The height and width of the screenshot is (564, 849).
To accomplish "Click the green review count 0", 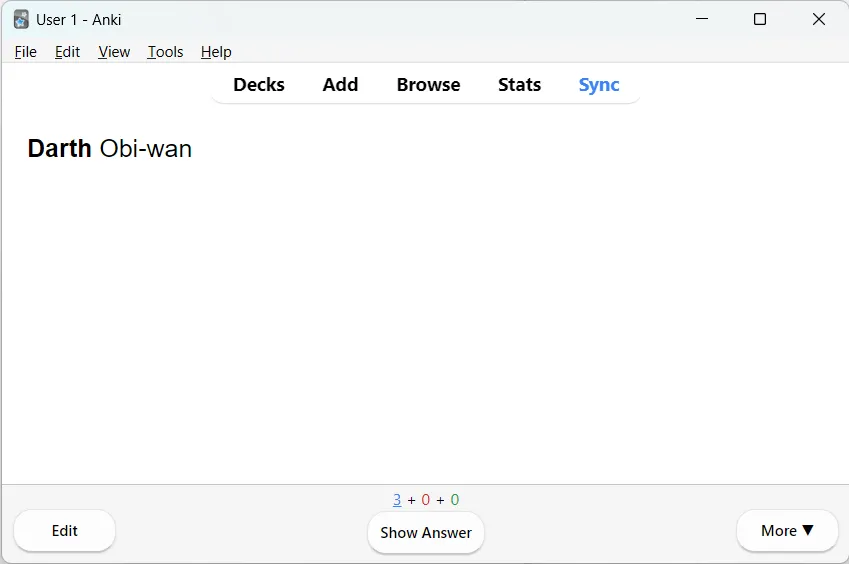I will click(x=455, y=500).
